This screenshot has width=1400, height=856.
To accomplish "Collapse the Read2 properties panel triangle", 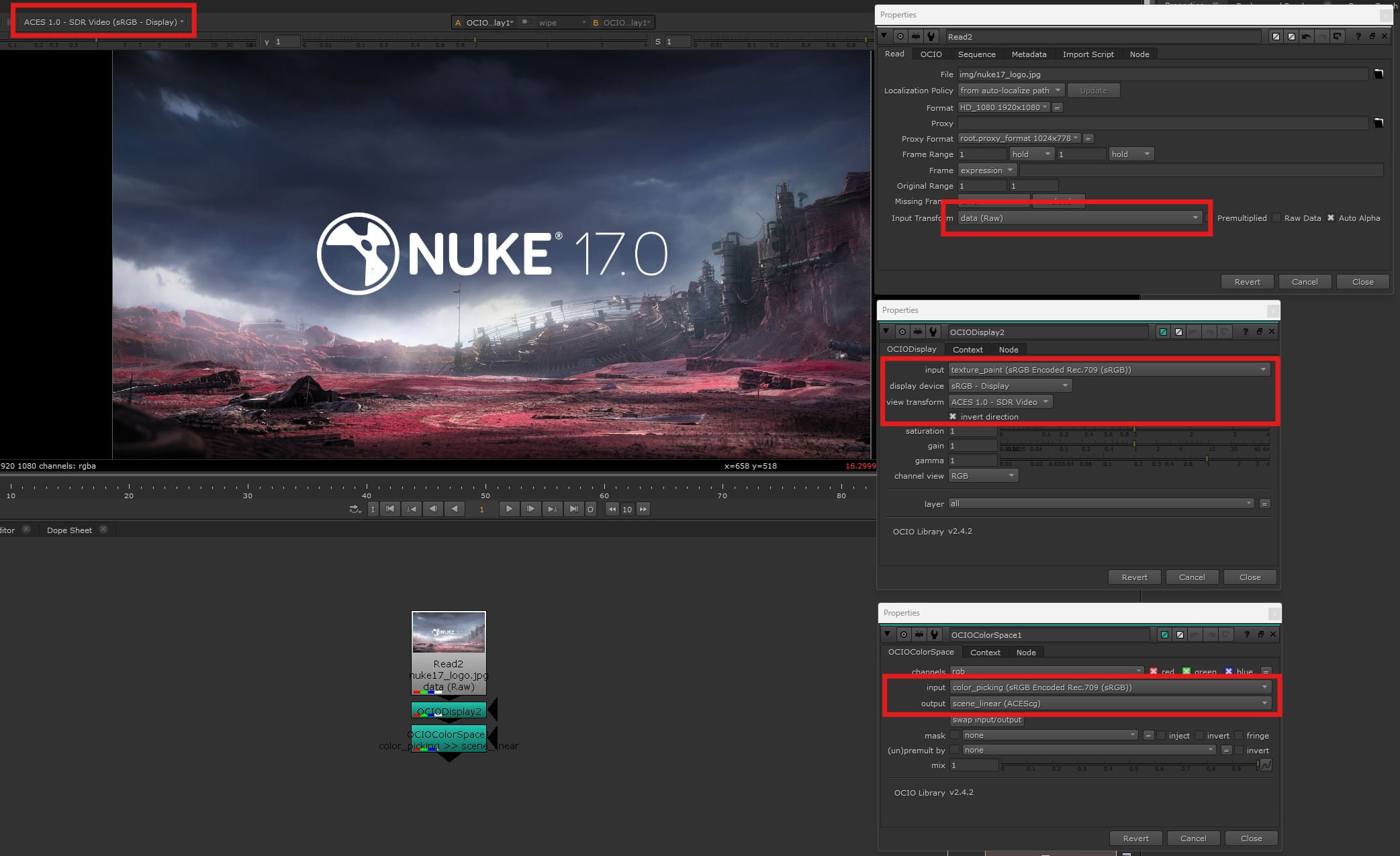I will [x=884, y=36].
